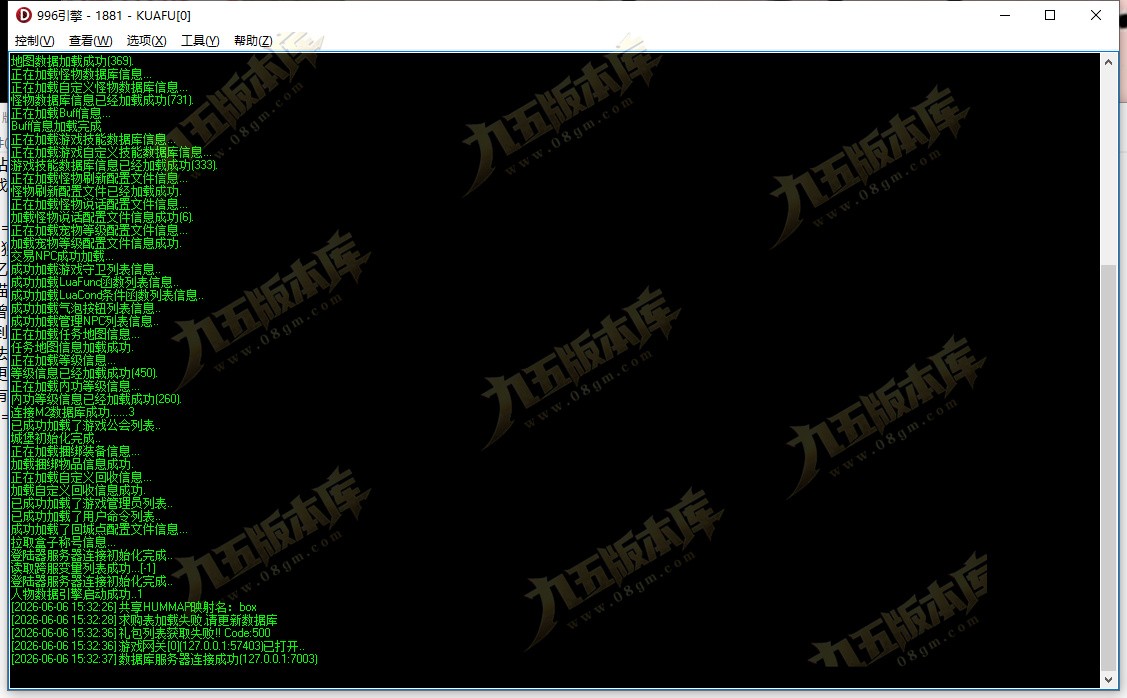Viewport: 1127px width, 698px height.
Task: Close the 996引擎 KUAFU window
Action: [1095, 15]
